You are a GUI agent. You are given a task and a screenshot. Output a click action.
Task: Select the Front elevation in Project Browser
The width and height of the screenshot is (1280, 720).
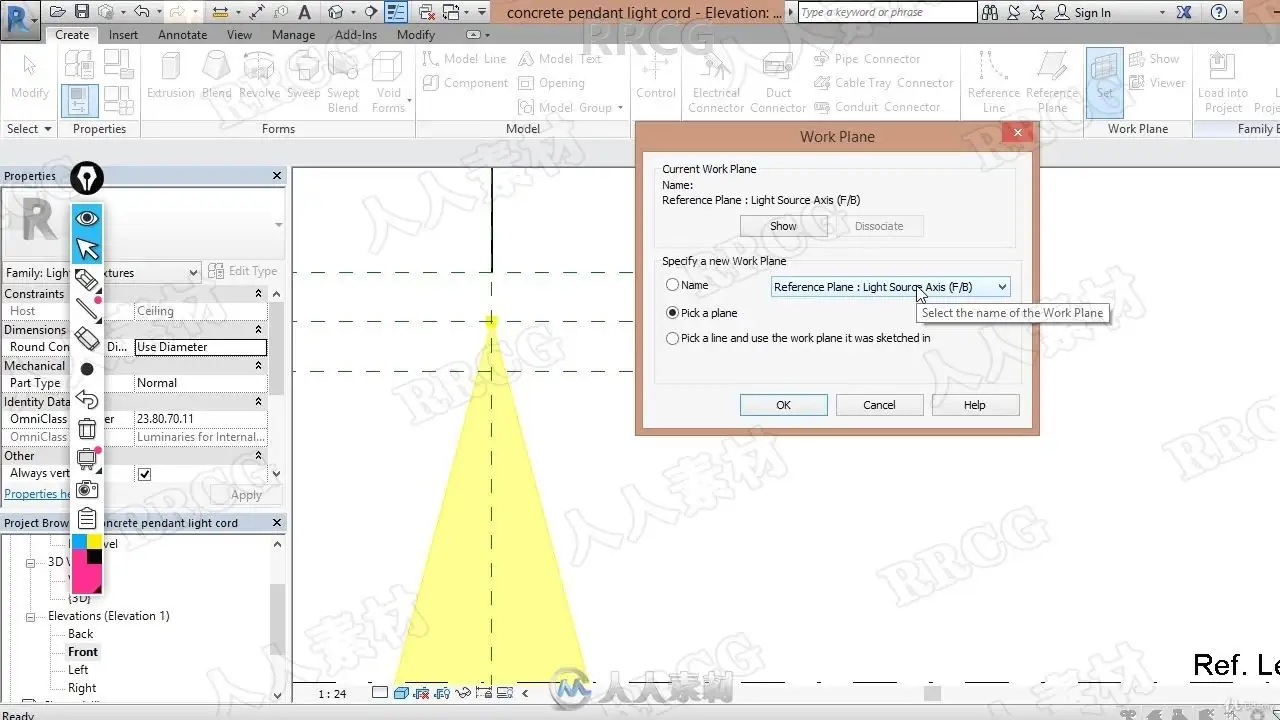pos(83,652)
